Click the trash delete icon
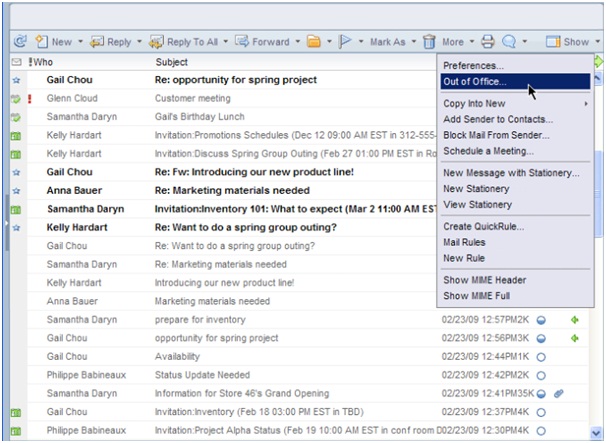Image resolution: width=606 pixels, height=443 pixels. (x=429, y=41)
